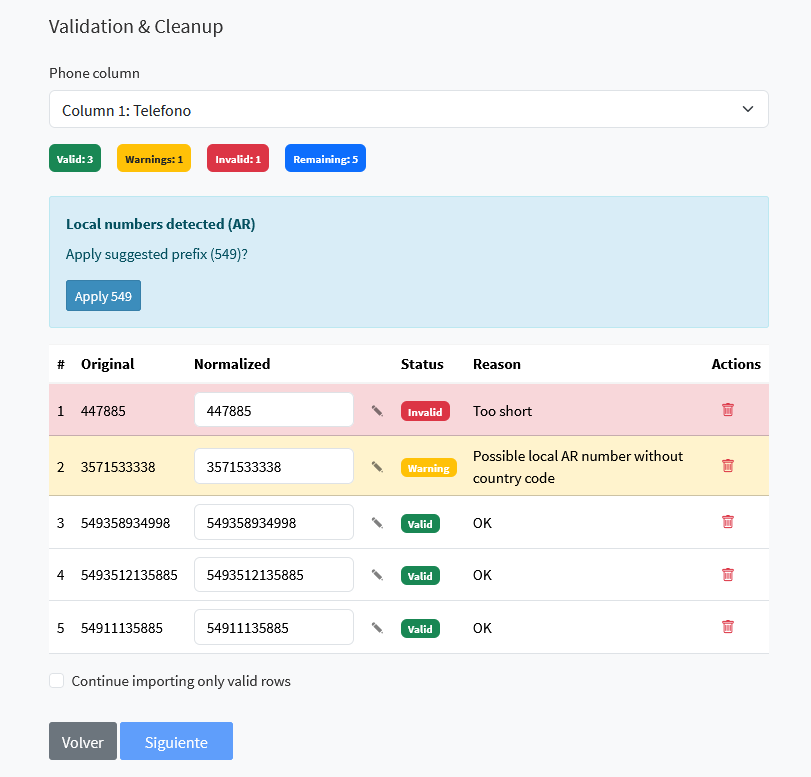Viewport: 811px width, 777px height.
Task: Apply the 549 prefix
Action: 103,296
